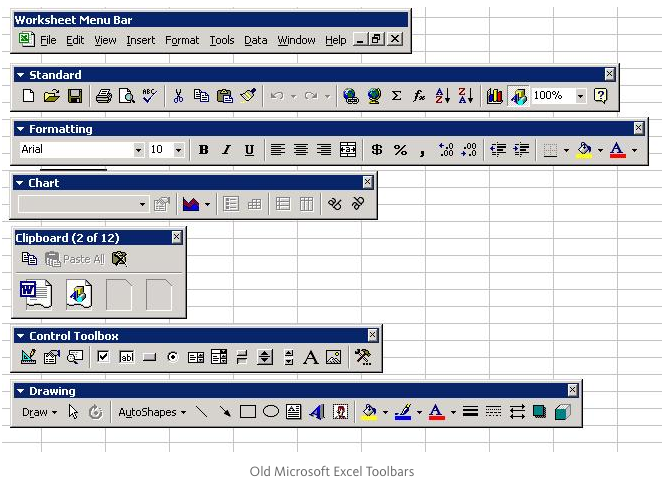667x485 pixels.
Task: Toggle Bold formatting
Action: (203, 150)
